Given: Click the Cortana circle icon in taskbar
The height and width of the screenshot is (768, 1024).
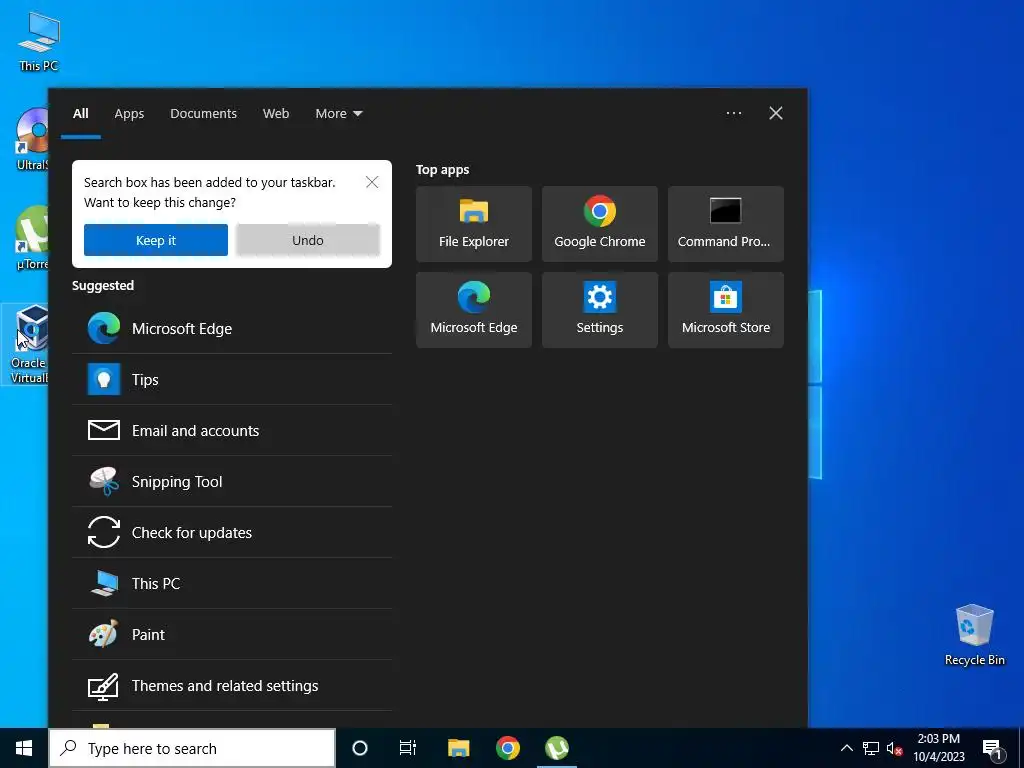Looking at the screenshot, I should pos(360,748).
